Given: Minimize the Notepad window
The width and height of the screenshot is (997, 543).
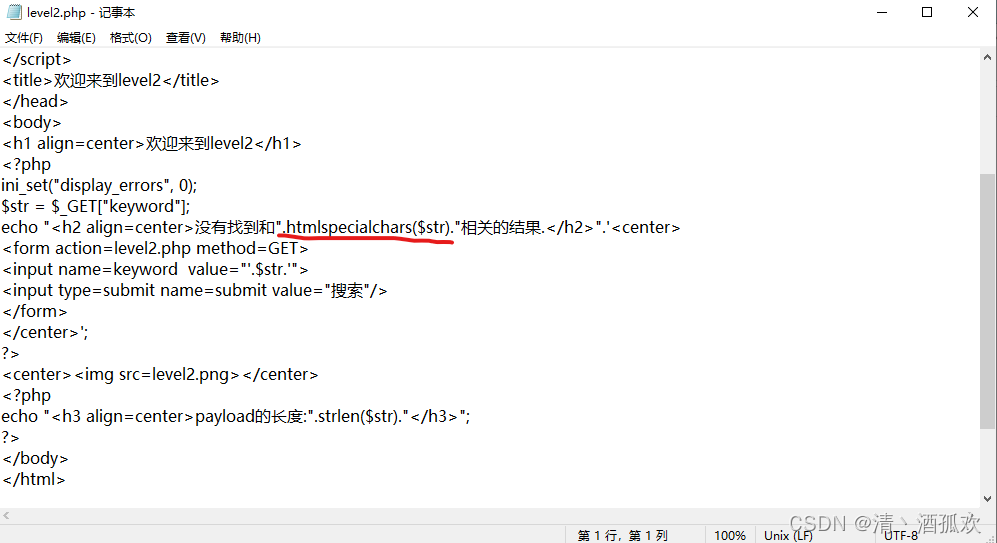Looking at the screenshot, I should [x=882, y=12].
